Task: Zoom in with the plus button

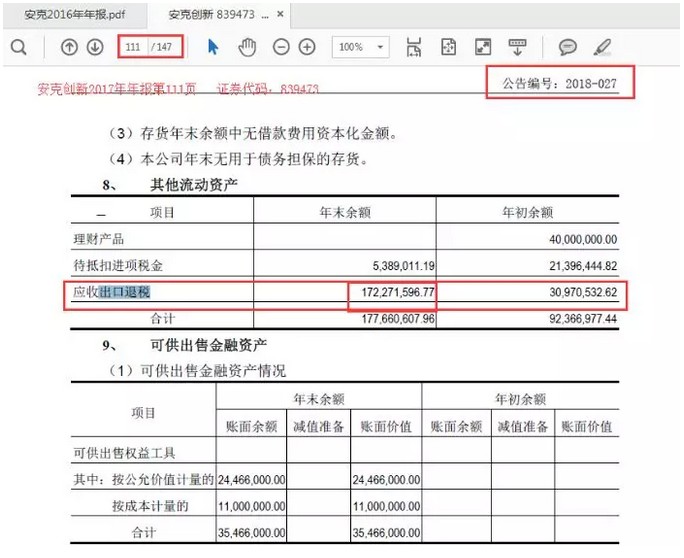Action: click(307, 47)
